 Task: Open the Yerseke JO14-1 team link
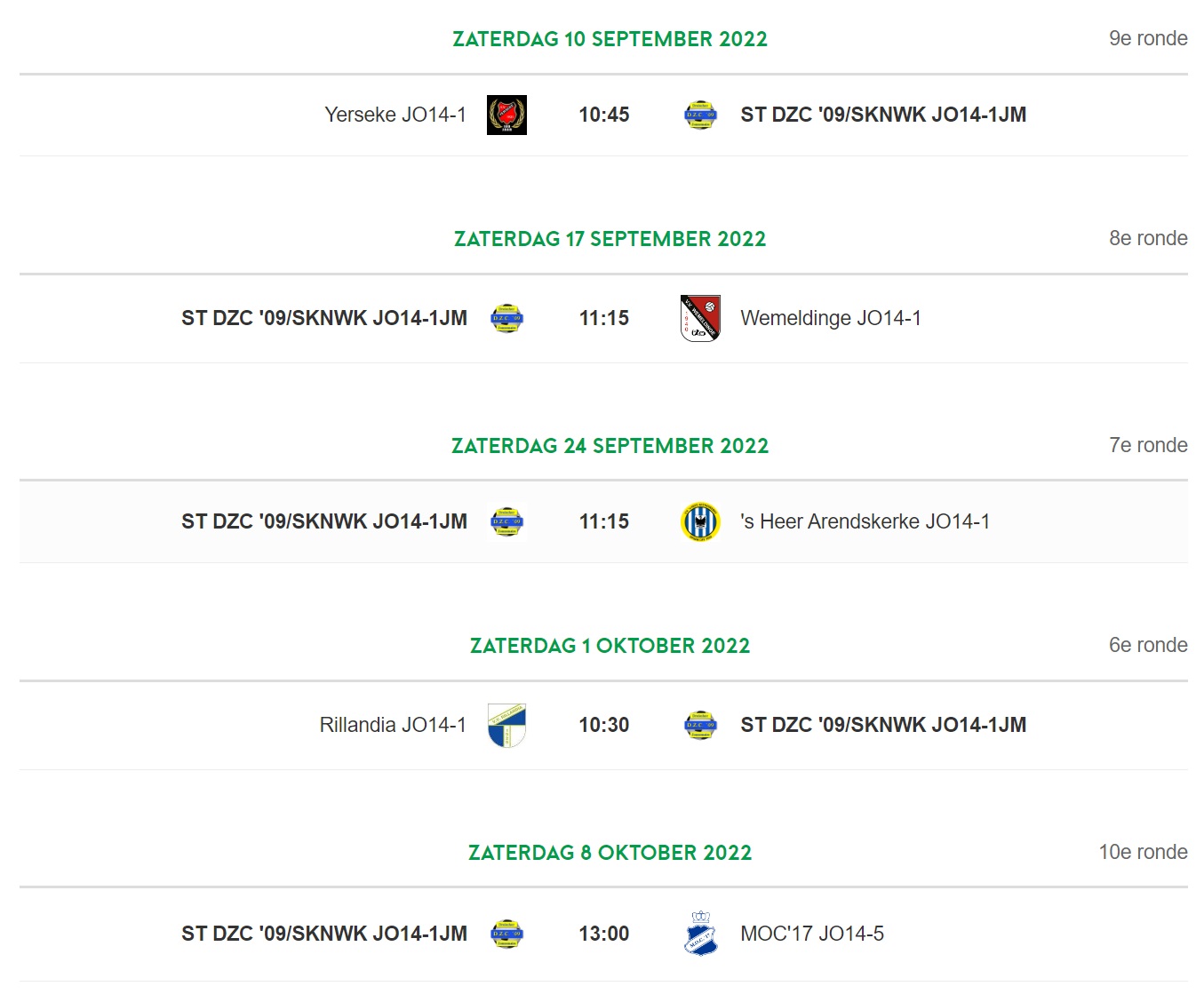click(x=395, y=115)
